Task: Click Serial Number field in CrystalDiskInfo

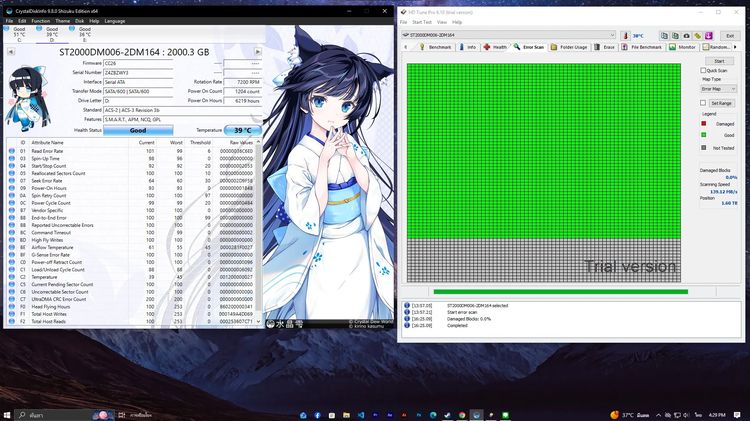Action: click(x=138, y=73)
